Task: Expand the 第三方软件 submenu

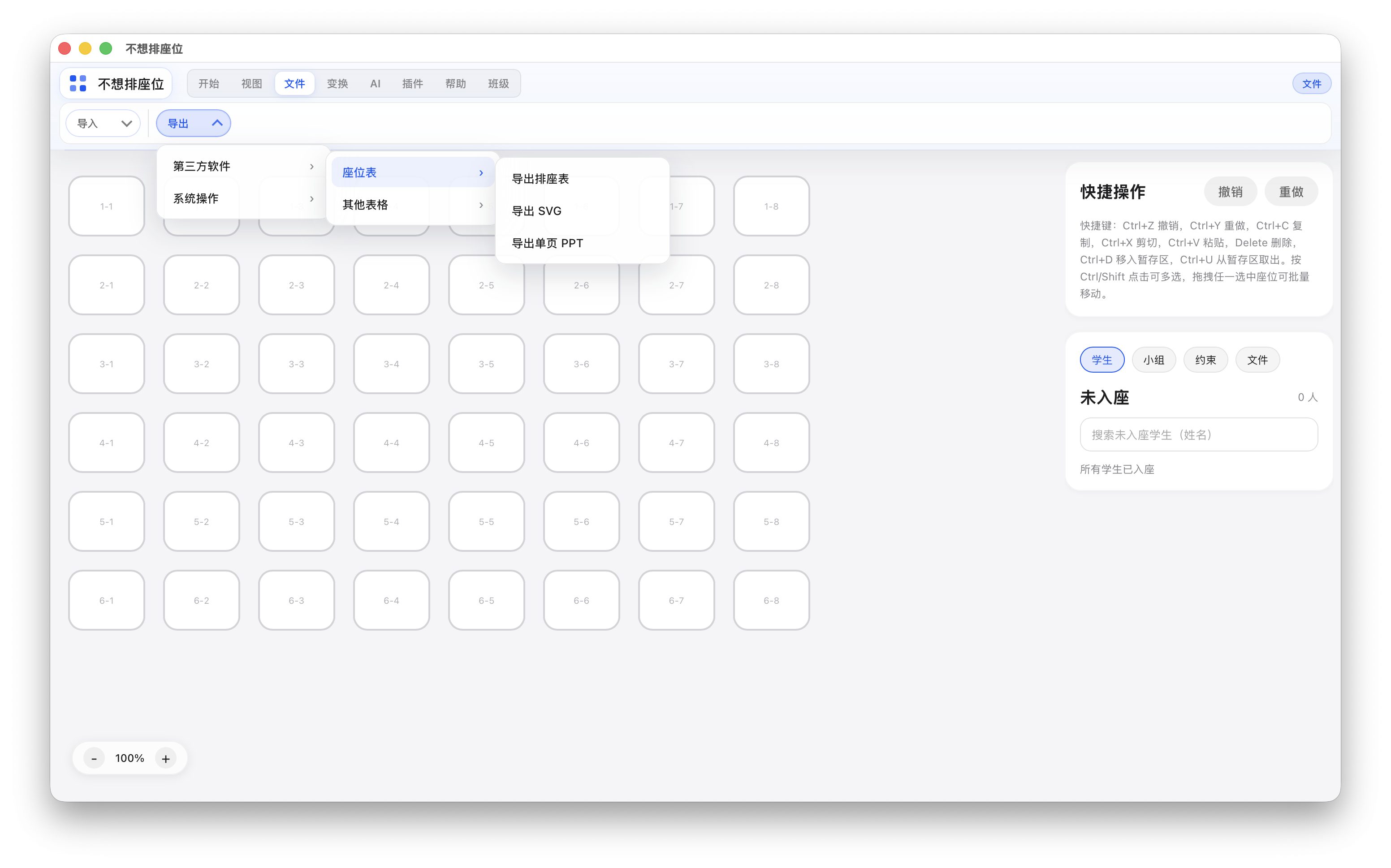Action: [243, 167]
